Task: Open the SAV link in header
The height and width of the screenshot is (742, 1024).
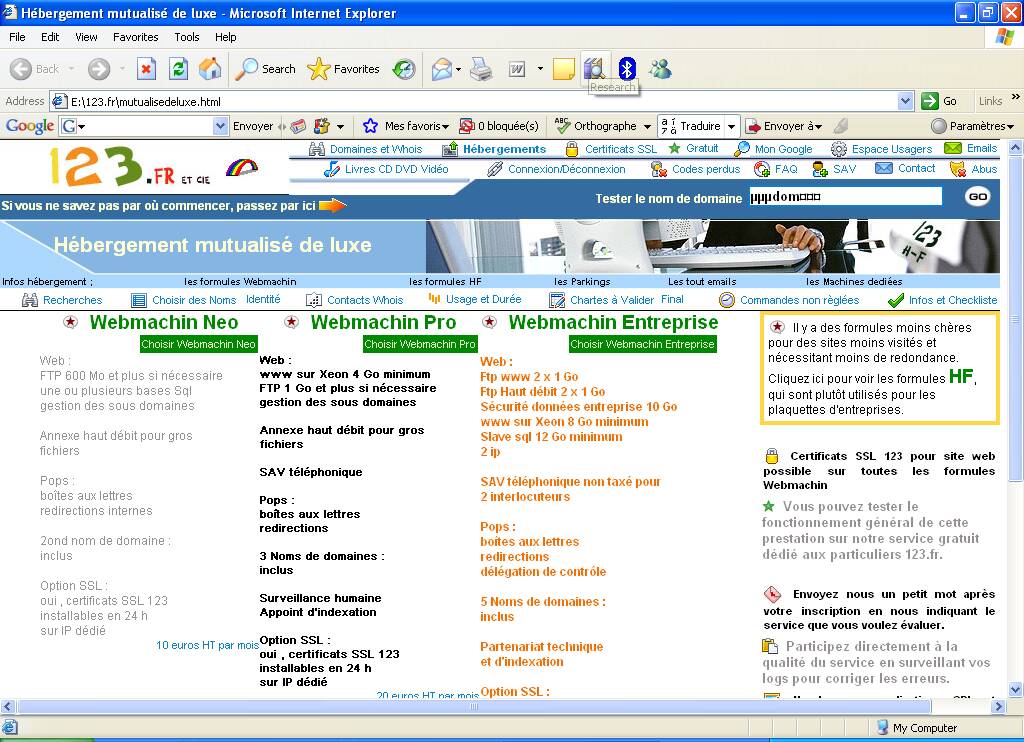Action: coord(844,169)
